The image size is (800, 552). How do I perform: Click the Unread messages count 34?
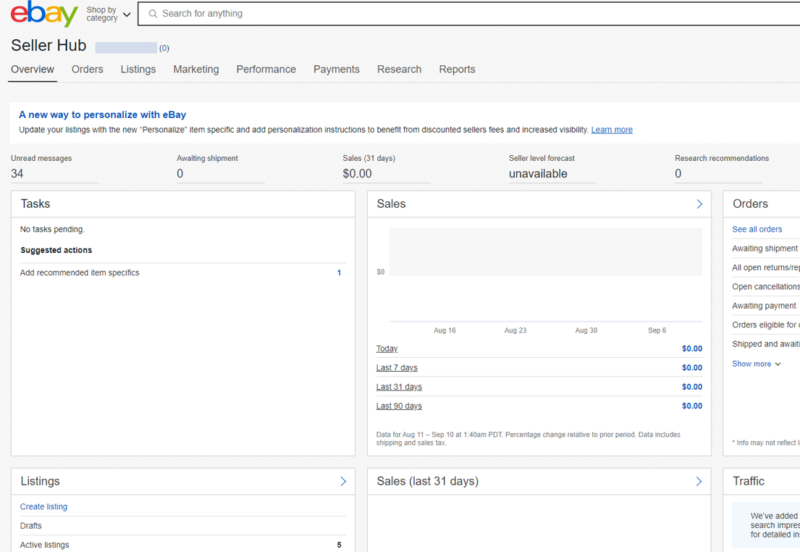[x=17, y=174]
